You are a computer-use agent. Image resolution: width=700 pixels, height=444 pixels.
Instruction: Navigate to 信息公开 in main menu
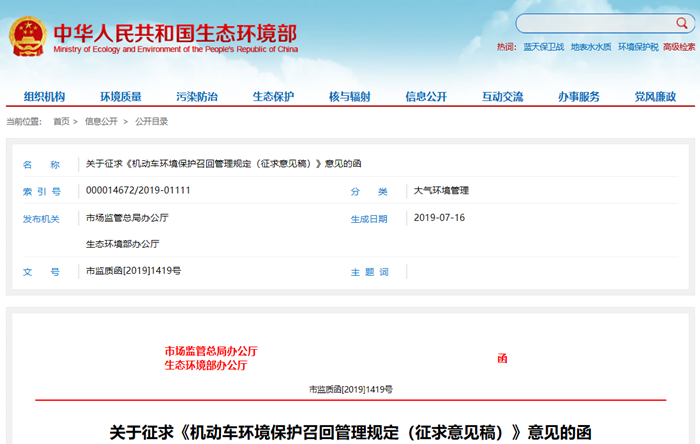click(426, 97)
